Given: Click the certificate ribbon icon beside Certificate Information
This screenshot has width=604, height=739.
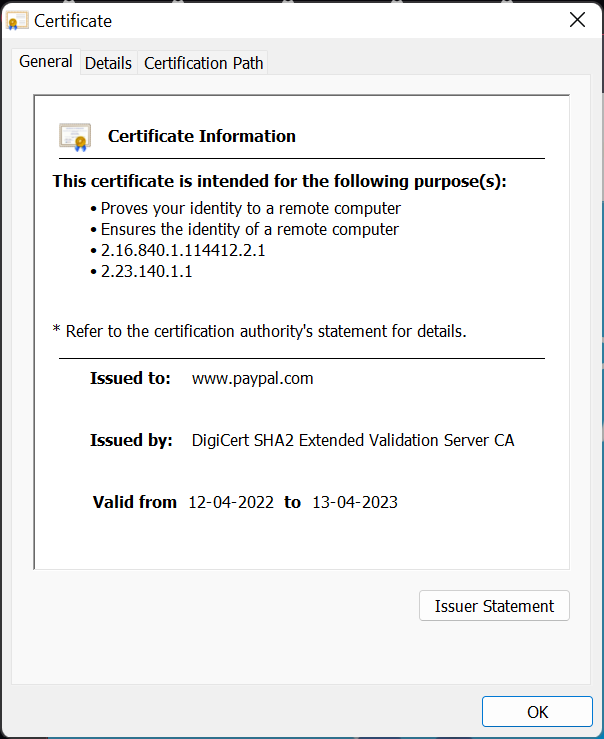Looking at the screenshot, I should click(75, 137).
